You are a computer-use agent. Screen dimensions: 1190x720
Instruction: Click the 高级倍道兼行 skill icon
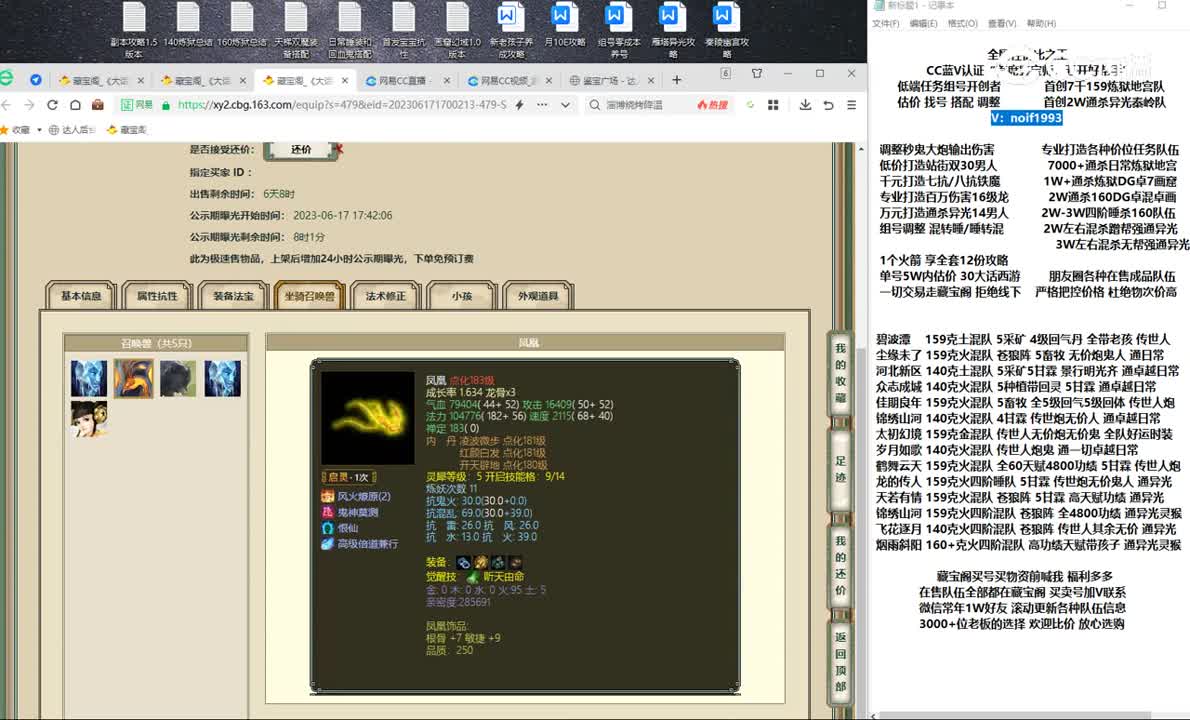click(x=327, y=544)
